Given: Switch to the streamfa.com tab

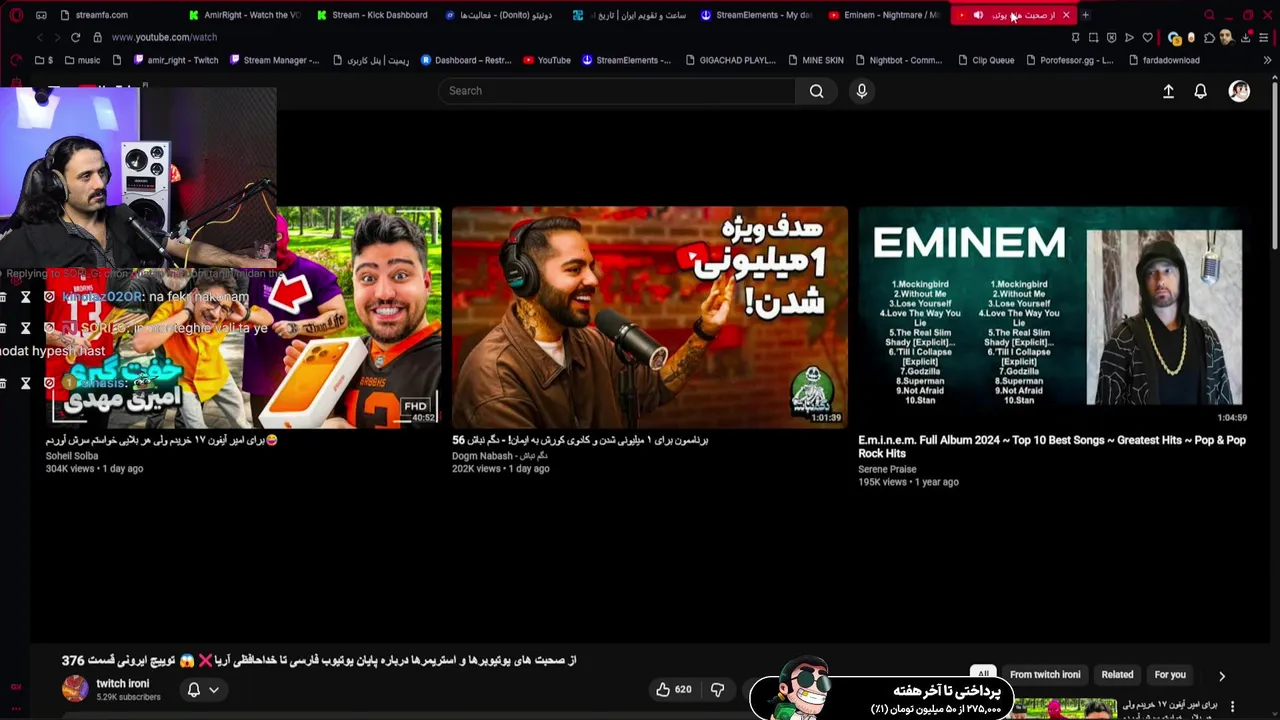Looking at the screenshot, I should [102, 15].
